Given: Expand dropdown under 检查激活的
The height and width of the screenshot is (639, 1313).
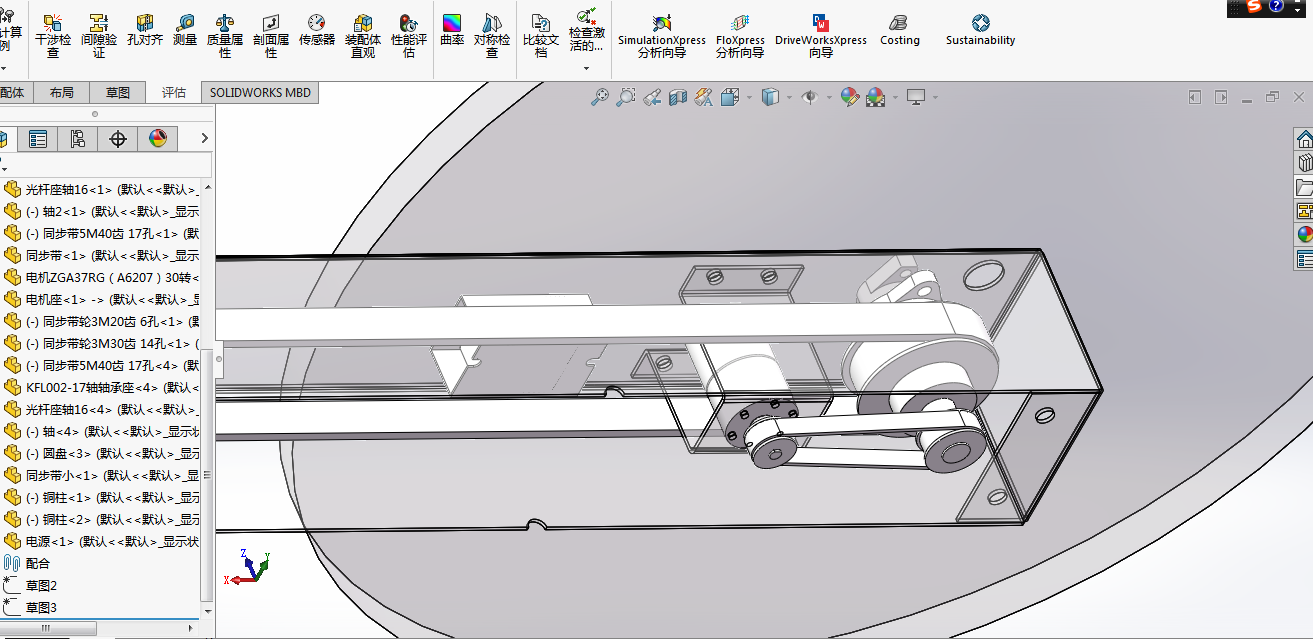Looking at the screenshot, I should click(587, 69).
